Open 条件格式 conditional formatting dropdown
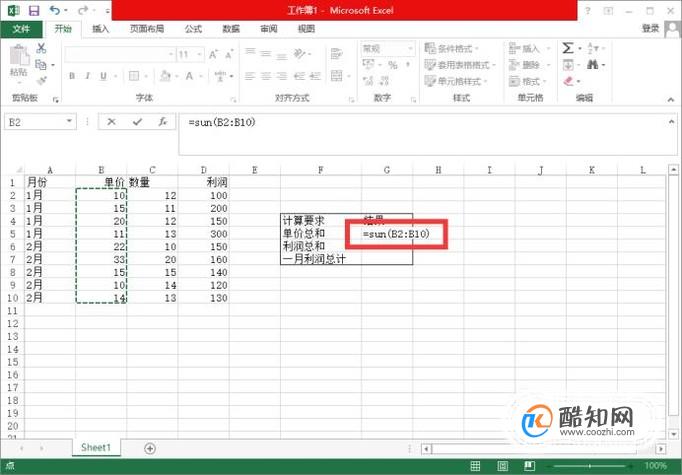The width and height of the screenshot is (682, 475). click(452, 48)
